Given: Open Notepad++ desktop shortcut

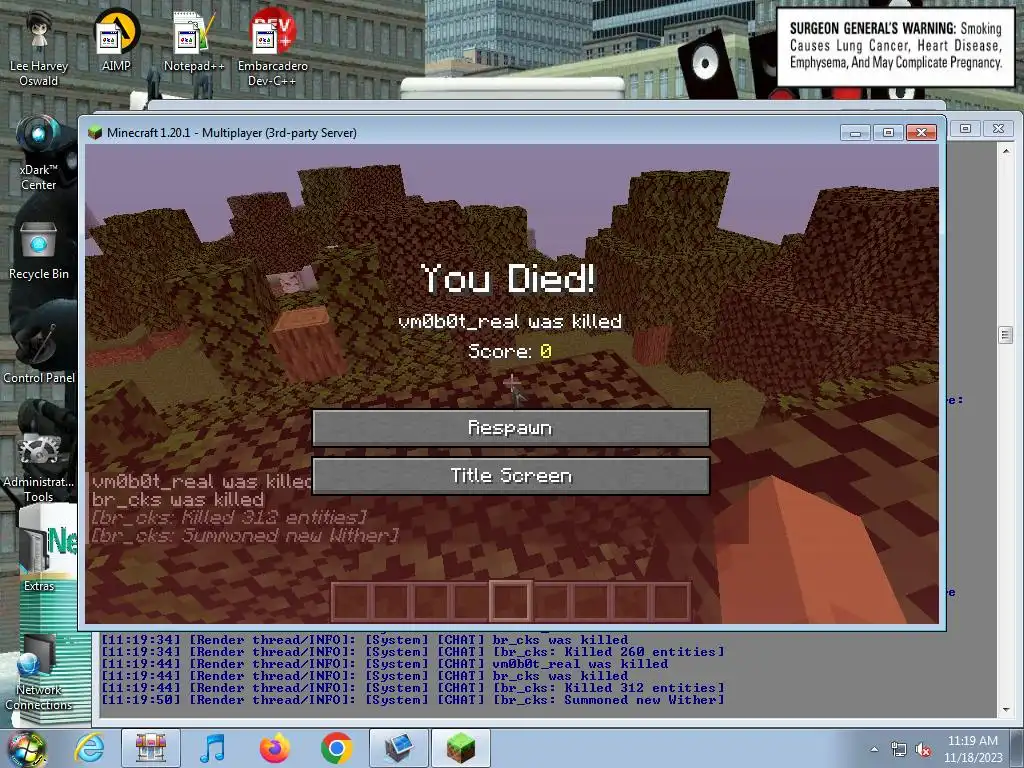Looking at the screenshot, I should pyautogui.click(x=194, y=41).
